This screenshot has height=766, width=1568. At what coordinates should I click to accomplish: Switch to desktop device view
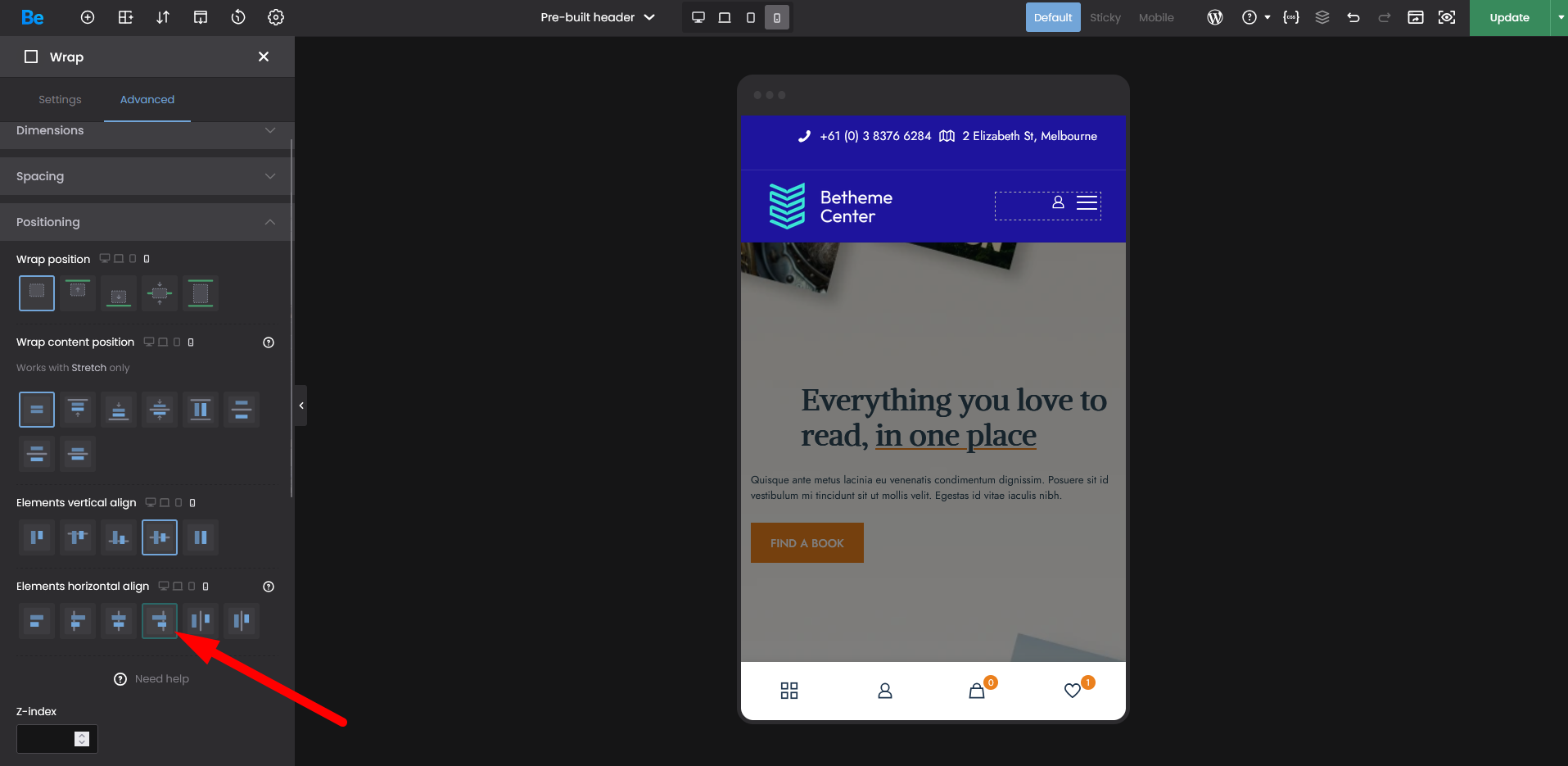(698, 17)
